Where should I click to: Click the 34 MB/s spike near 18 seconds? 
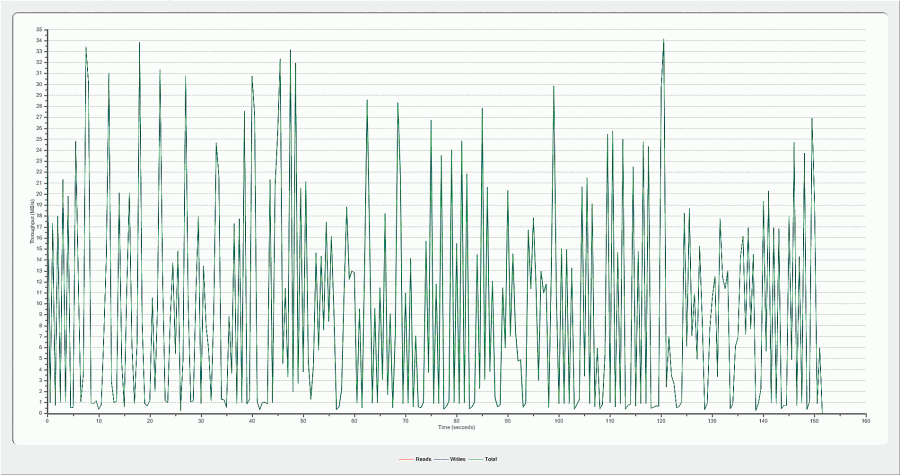point(139,43)
